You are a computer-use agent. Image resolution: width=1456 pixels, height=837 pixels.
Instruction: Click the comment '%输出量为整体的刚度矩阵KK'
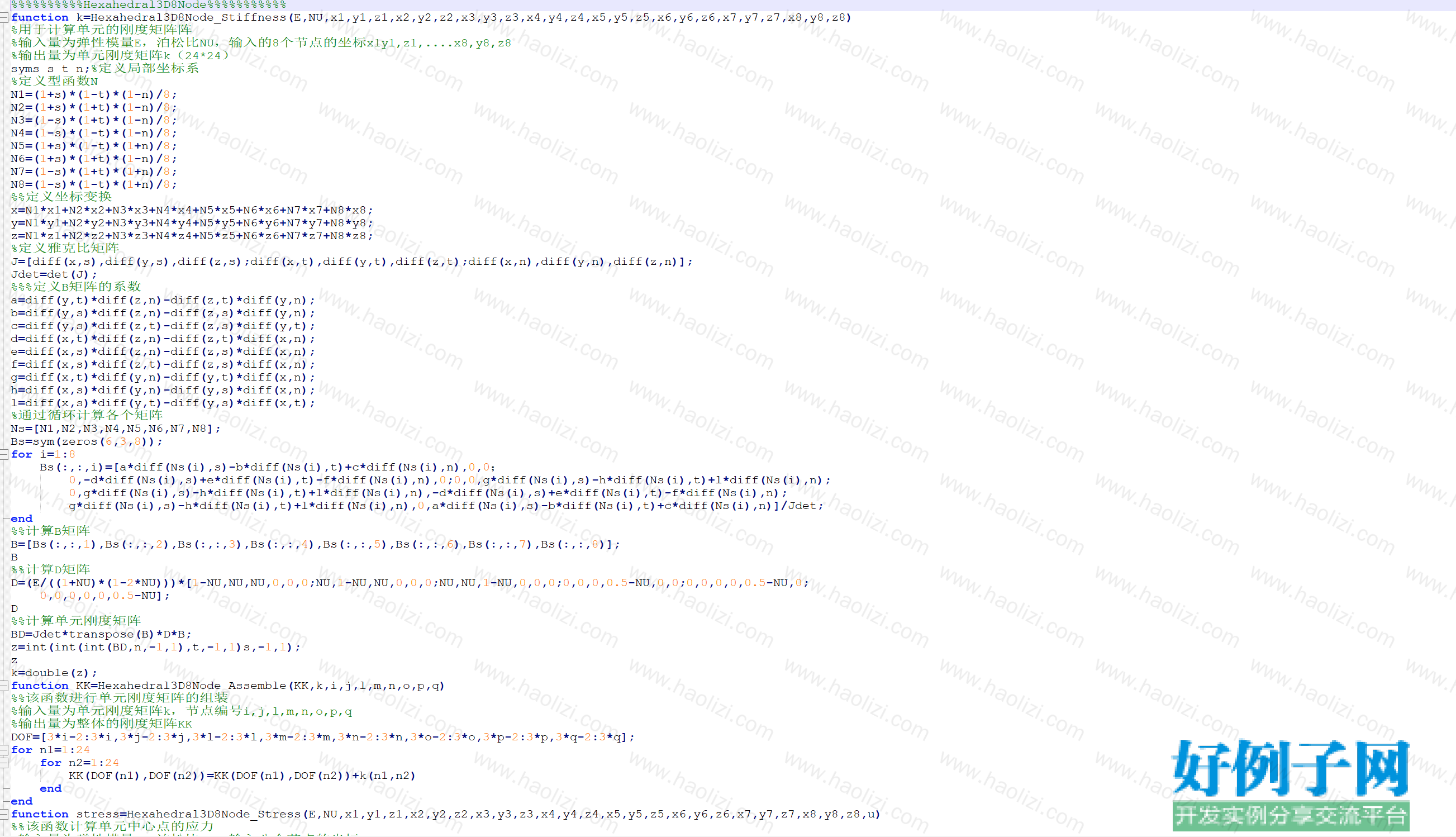pos(102,724)
